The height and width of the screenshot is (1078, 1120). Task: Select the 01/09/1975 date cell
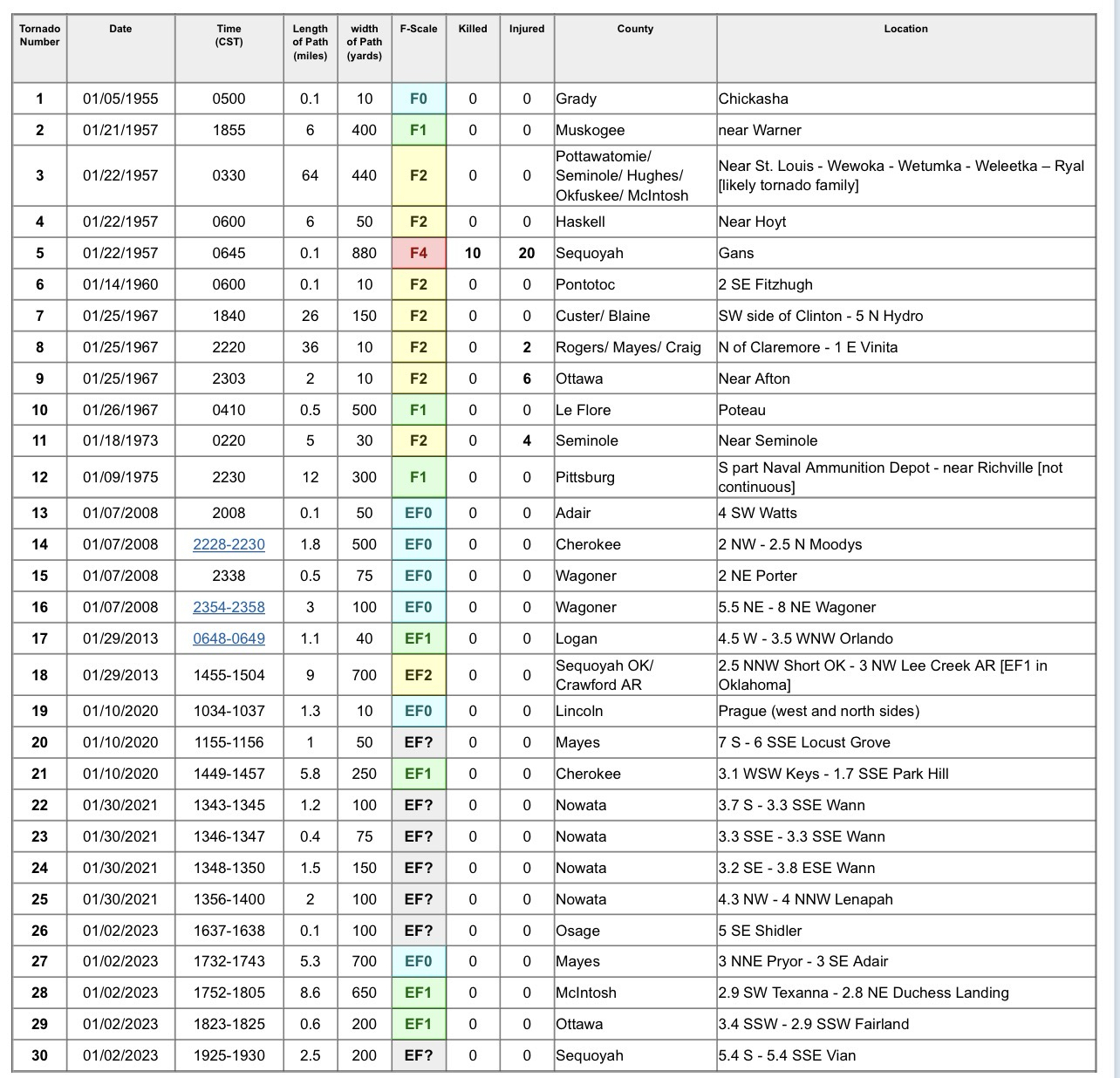pos(120,477)
